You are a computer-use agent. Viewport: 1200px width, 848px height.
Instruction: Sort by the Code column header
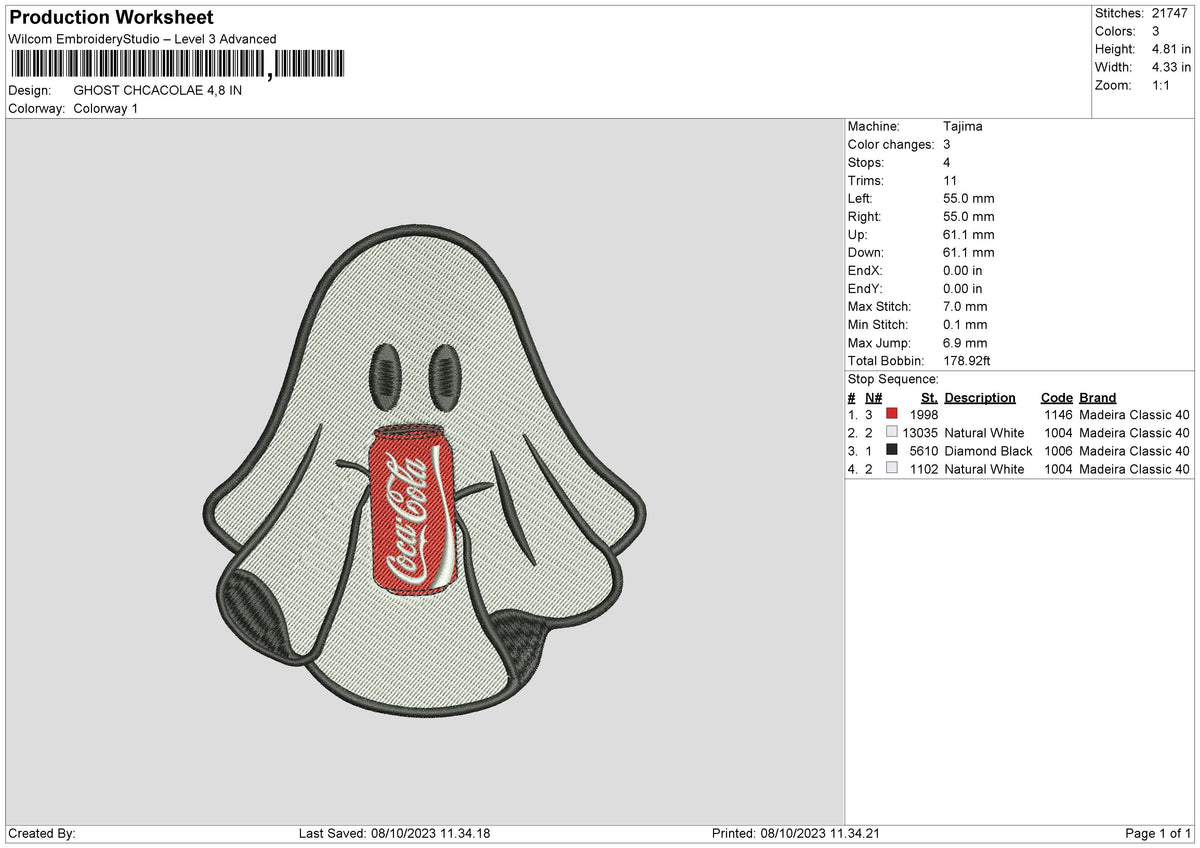coord(1057,397)
